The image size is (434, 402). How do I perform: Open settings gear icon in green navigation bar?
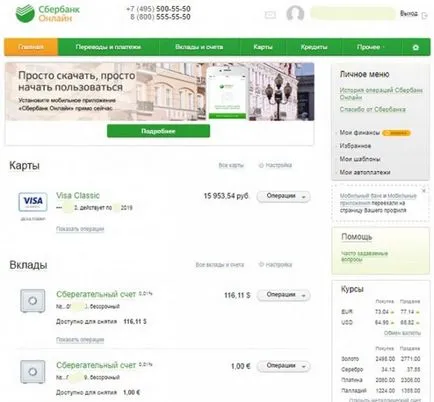[x=416, y=47]
